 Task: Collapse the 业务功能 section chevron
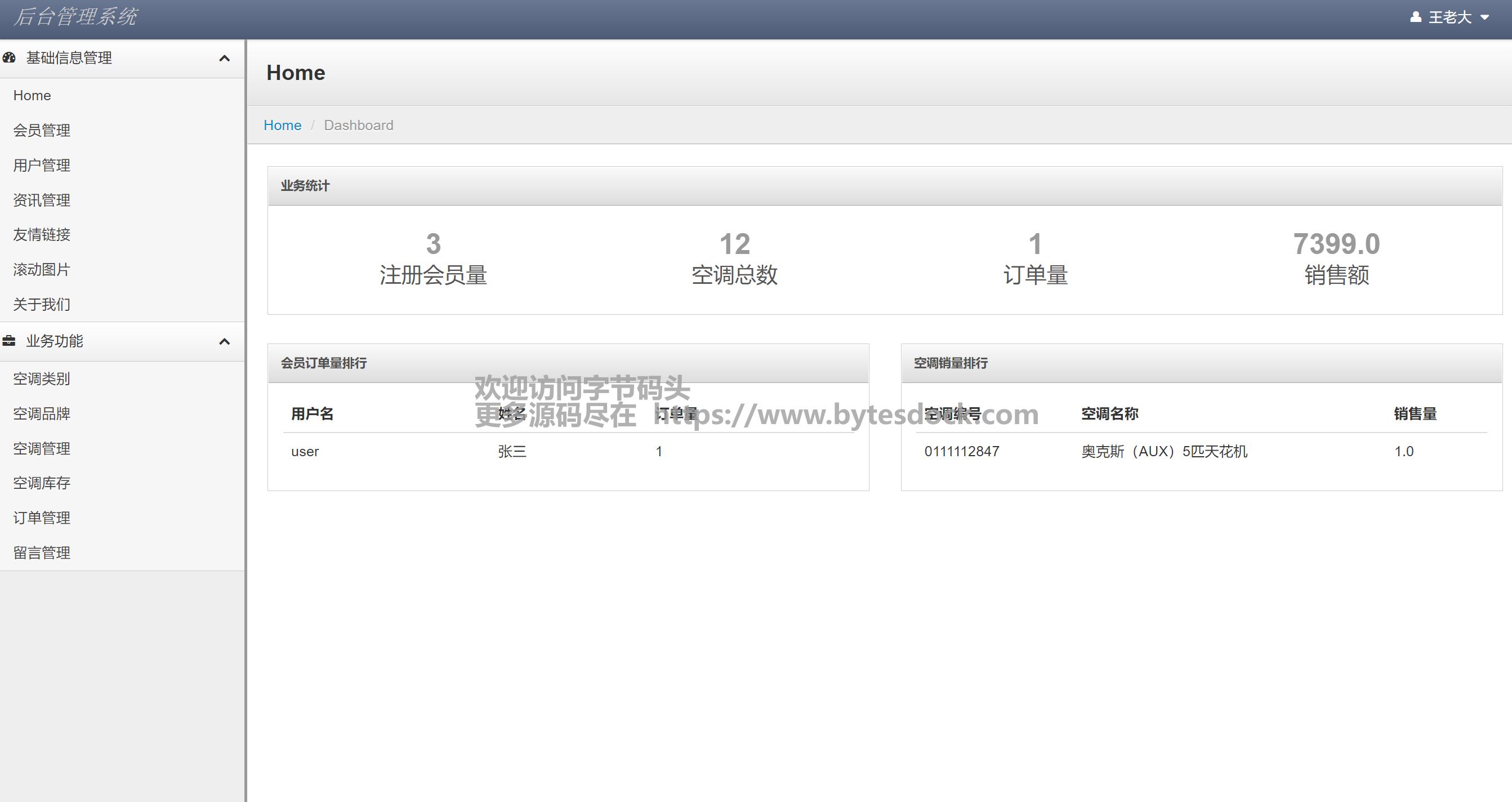click(x=224, y=341)
